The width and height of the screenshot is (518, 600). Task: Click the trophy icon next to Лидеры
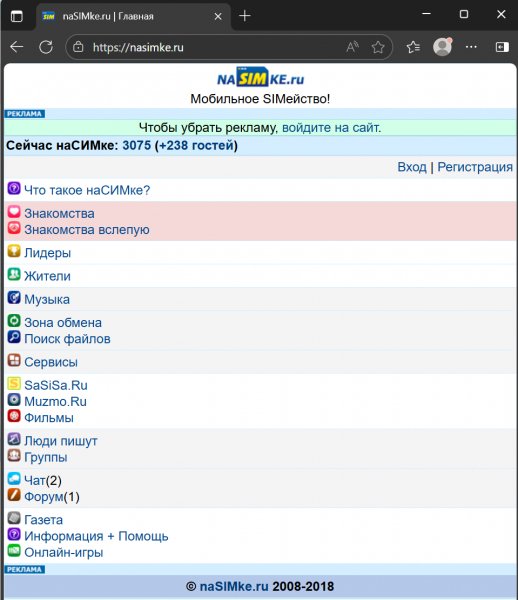tap(14, 251)
